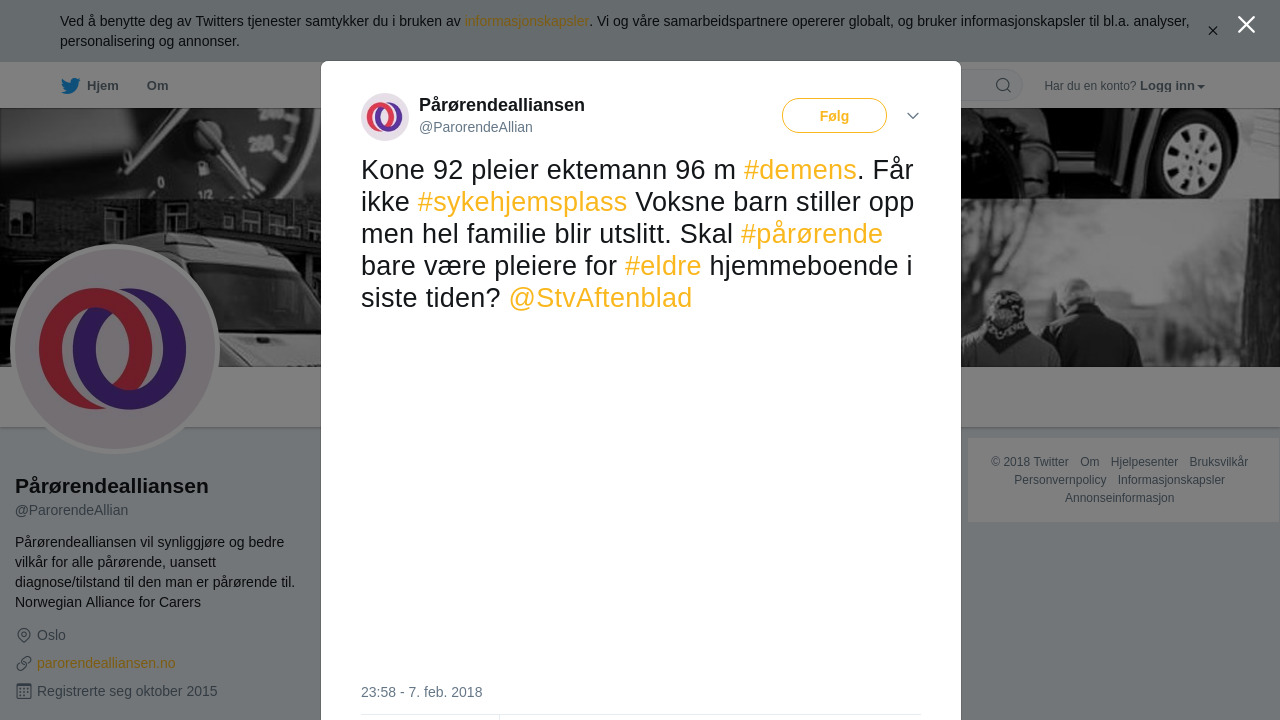Follow Pårørendealliansen with Følg button

(x=834, y=116)
